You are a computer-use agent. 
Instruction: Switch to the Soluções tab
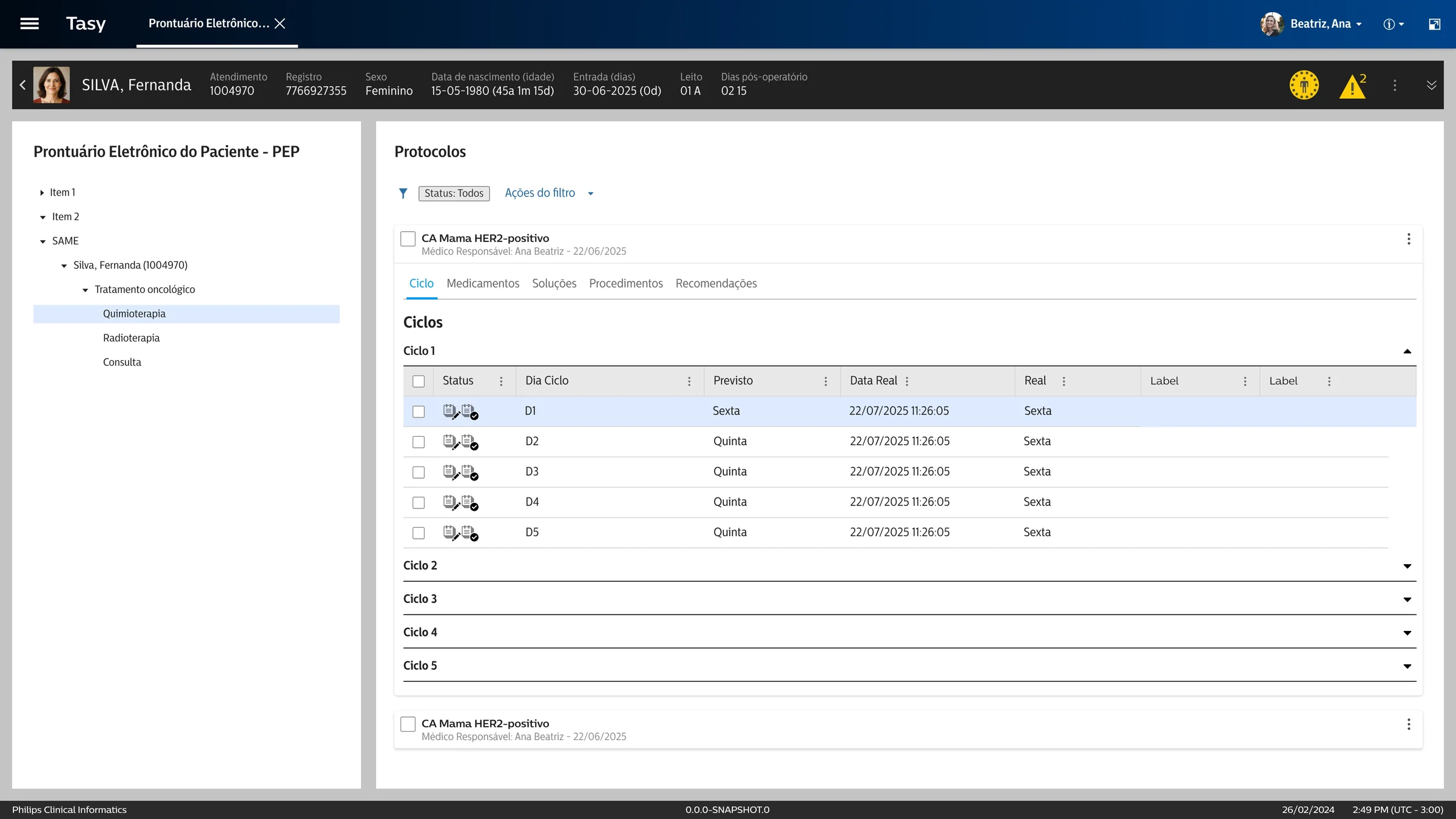point(554,283)
